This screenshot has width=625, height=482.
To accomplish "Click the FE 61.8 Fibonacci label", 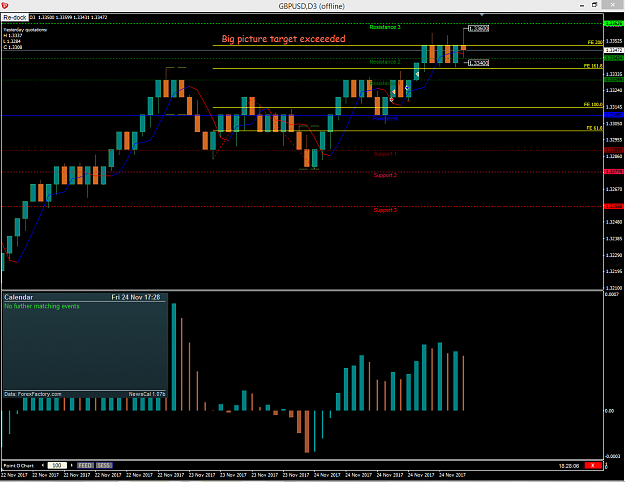I will pos(594,128).
